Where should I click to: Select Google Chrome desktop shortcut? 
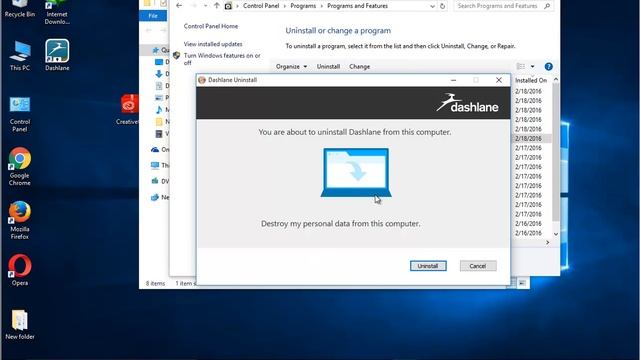click(x=20, y=167)
